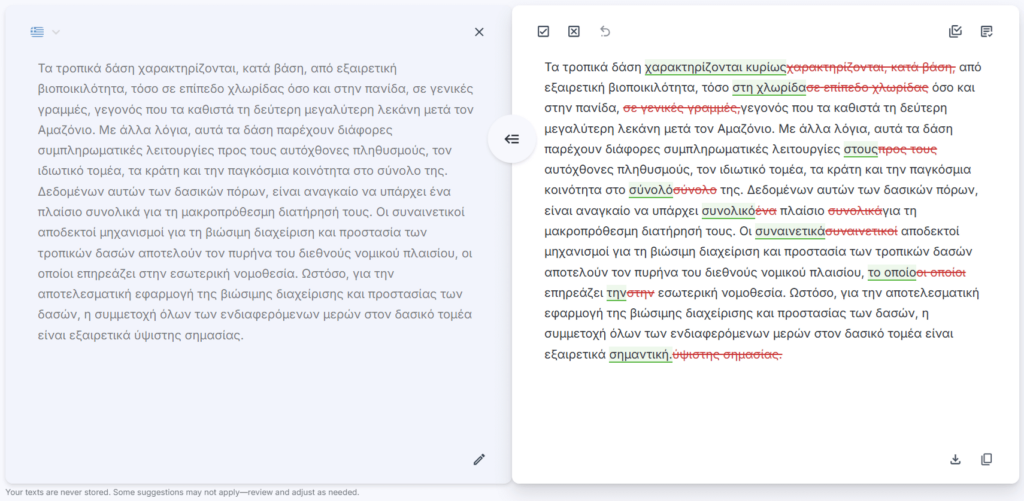This screenshot has height=501, width=1024.
Task: Click the document checkmark icon at top right
Action: 955,32
